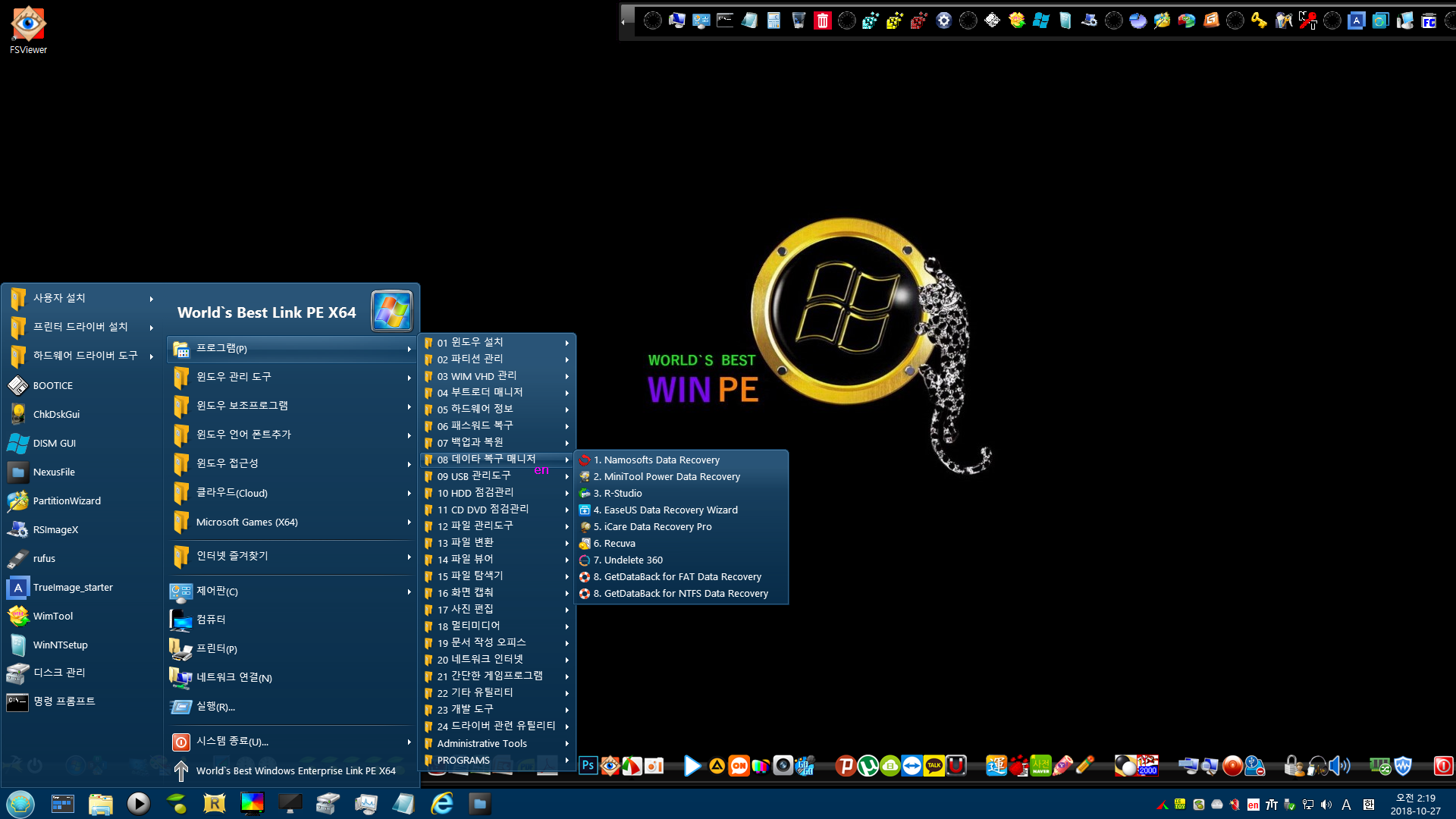1456x819 pixels.
Task: Launch BOOTICE from the start menu
Action: tap(82, 385)
